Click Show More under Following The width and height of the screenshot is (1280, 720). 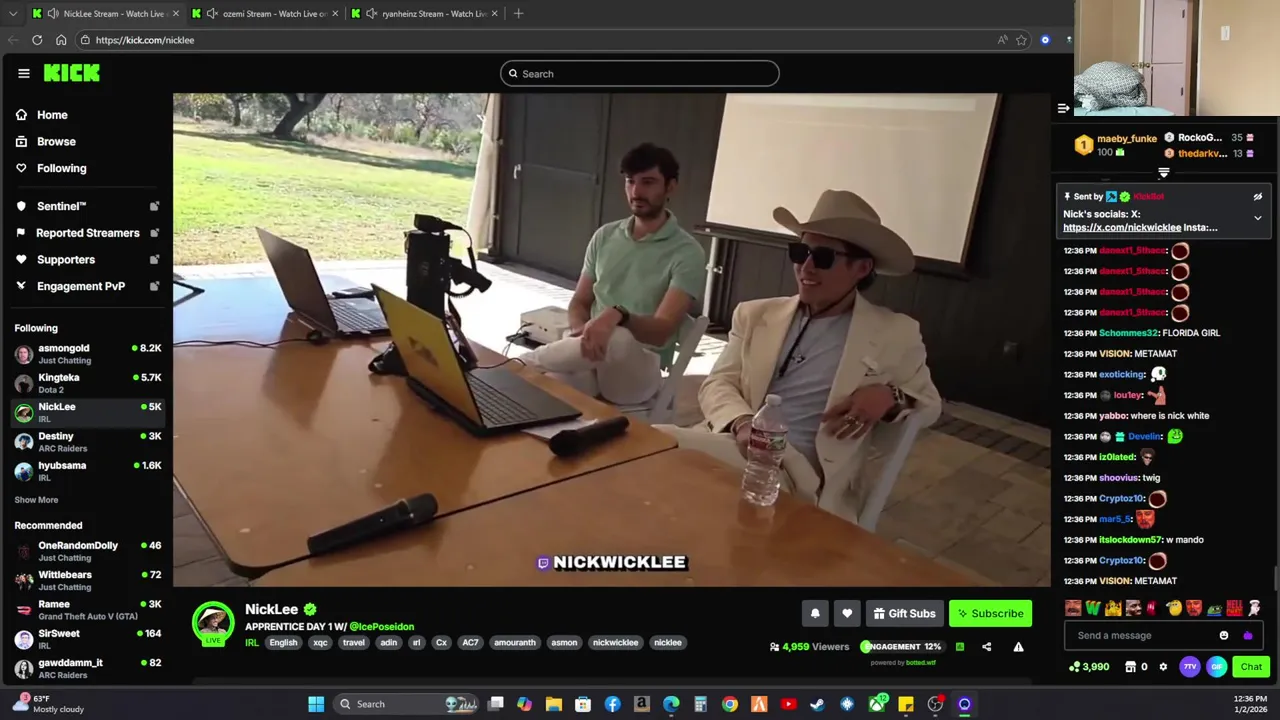(x=36, y=500)
